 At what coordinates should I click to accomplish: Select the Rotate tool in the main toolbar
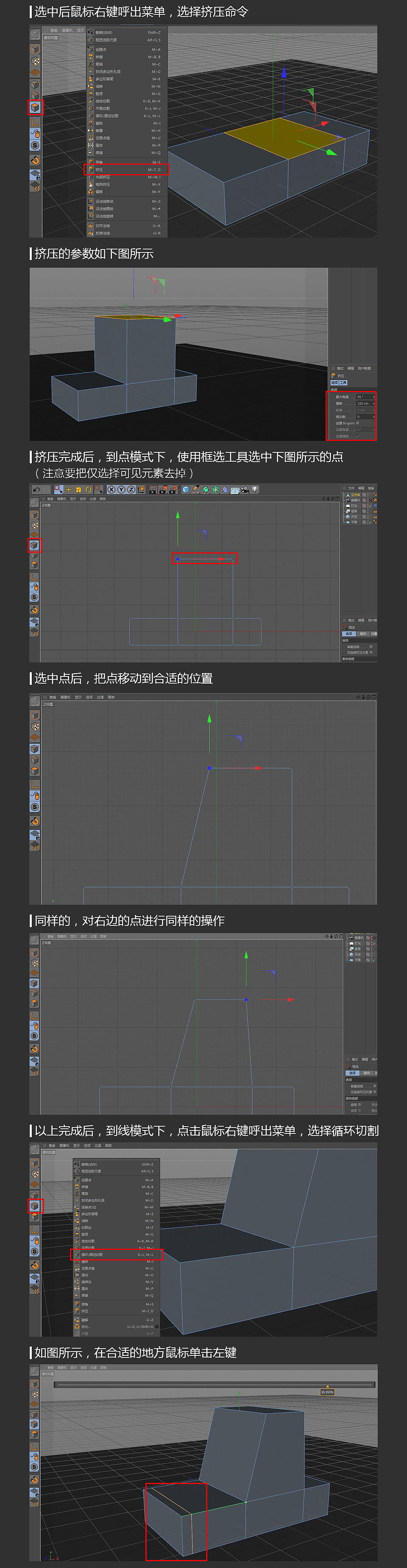(88, 489)
